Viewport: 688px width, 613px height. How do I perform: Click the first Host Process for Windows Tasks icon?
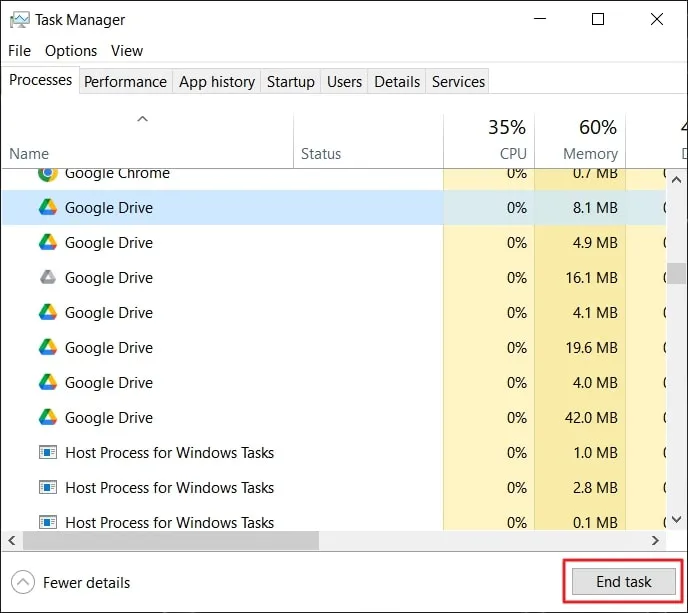[47, 453]
